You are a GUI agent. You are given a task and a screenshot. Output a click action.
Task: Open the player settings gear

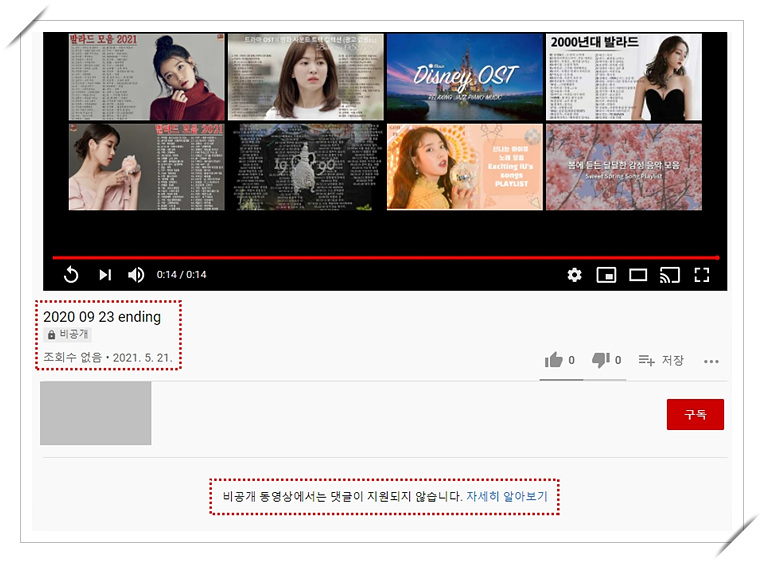click(574, 275)
